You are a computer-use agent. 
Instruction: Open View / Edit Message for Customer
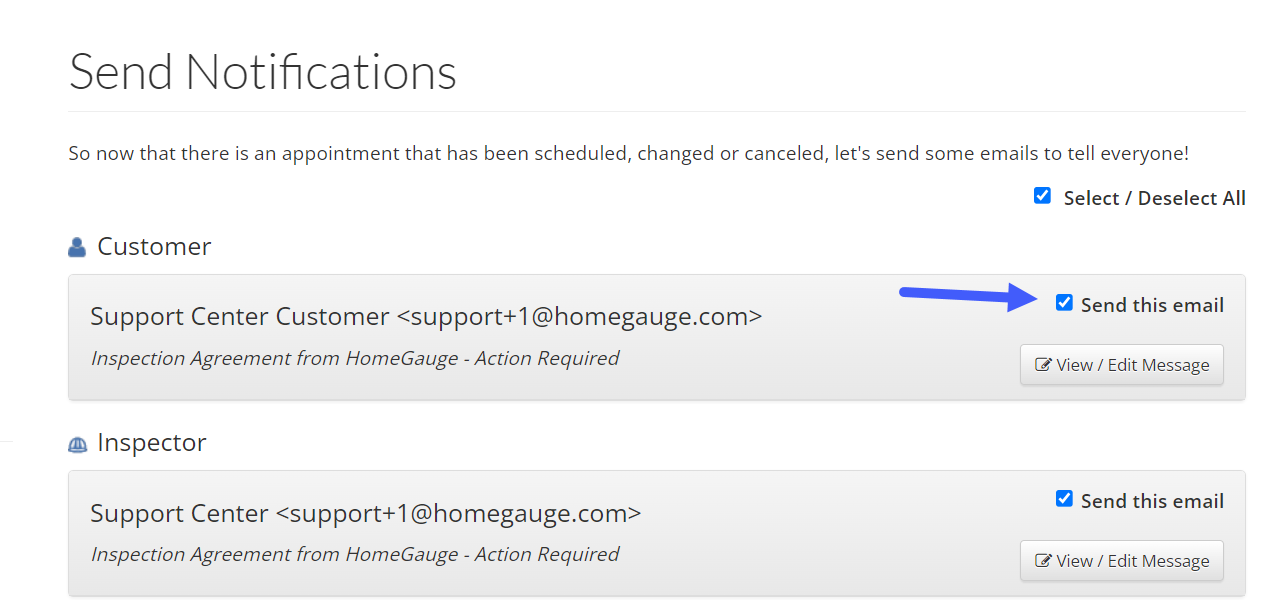coord(1122,365)
